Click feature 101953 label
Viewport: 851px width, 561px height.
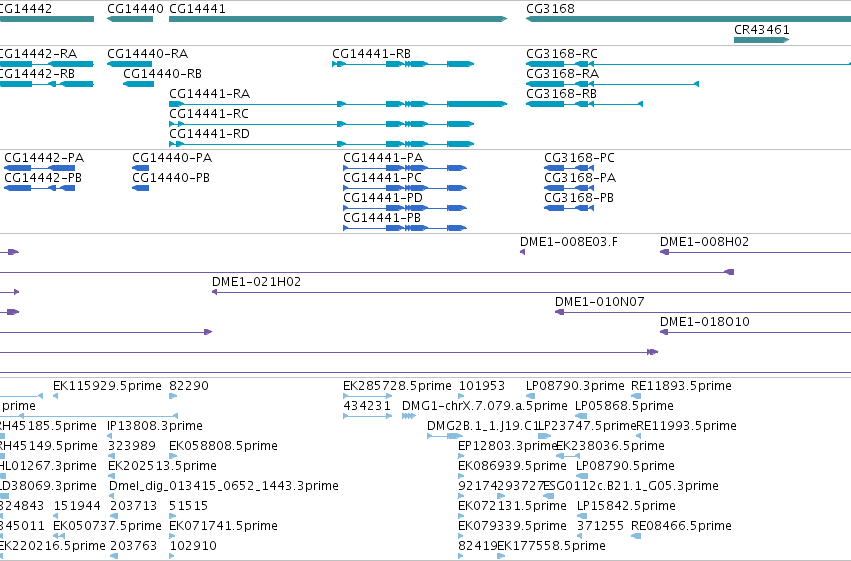click(x=482, y=386)
